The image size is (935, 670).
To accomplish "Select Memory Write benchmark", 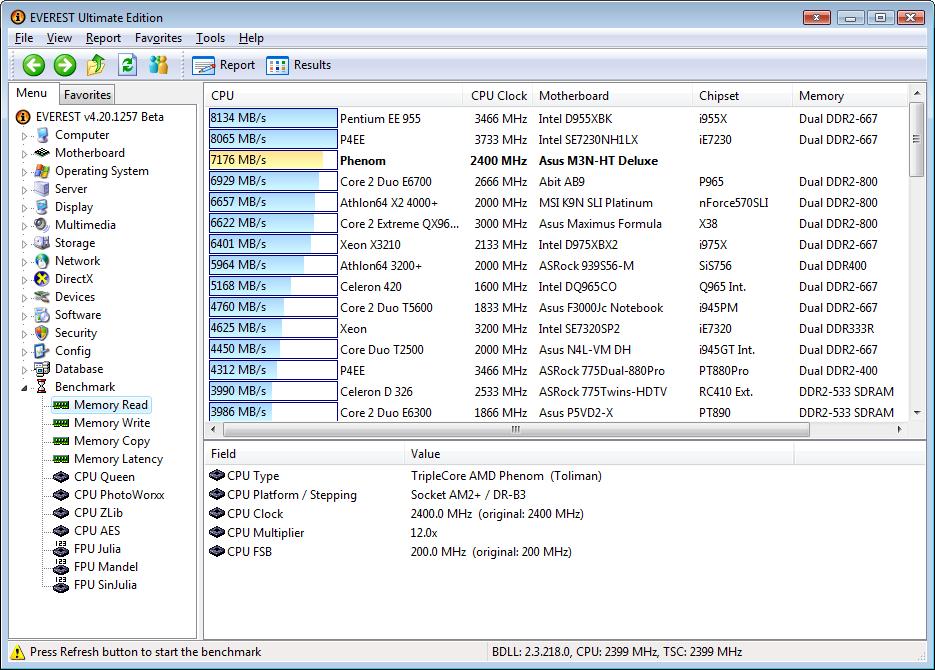I will 112,423.
